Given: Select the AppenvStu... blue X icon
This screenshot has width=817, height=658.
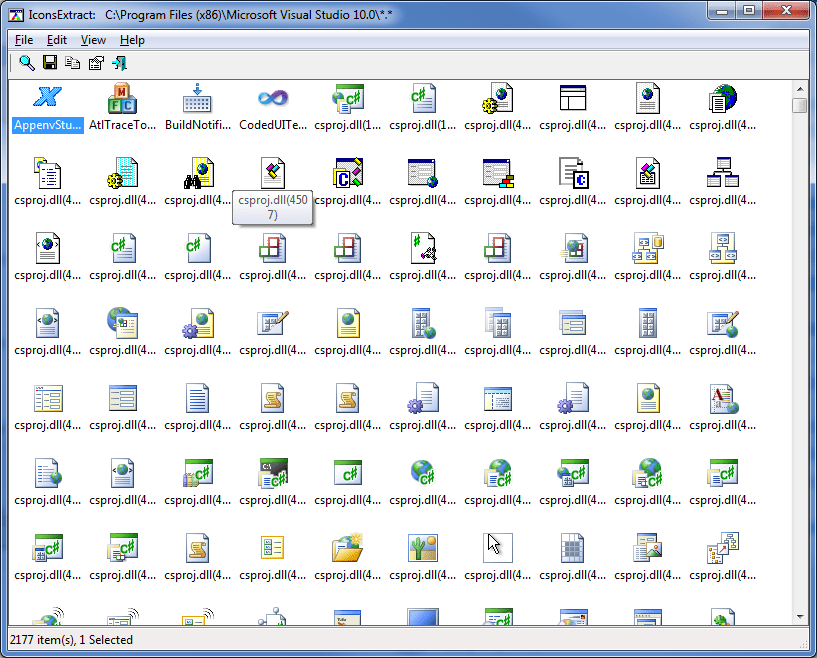Looking at the screenshot, I should click(x=47, y=97).
